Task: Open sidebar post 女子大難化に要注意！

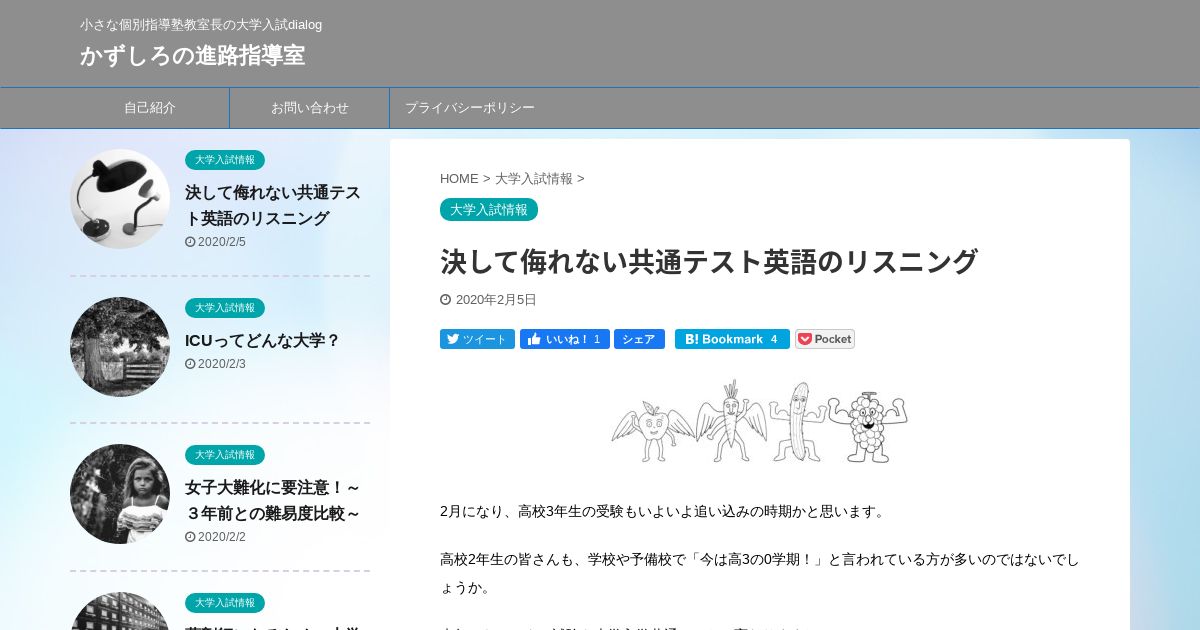Action: (273, 500)
